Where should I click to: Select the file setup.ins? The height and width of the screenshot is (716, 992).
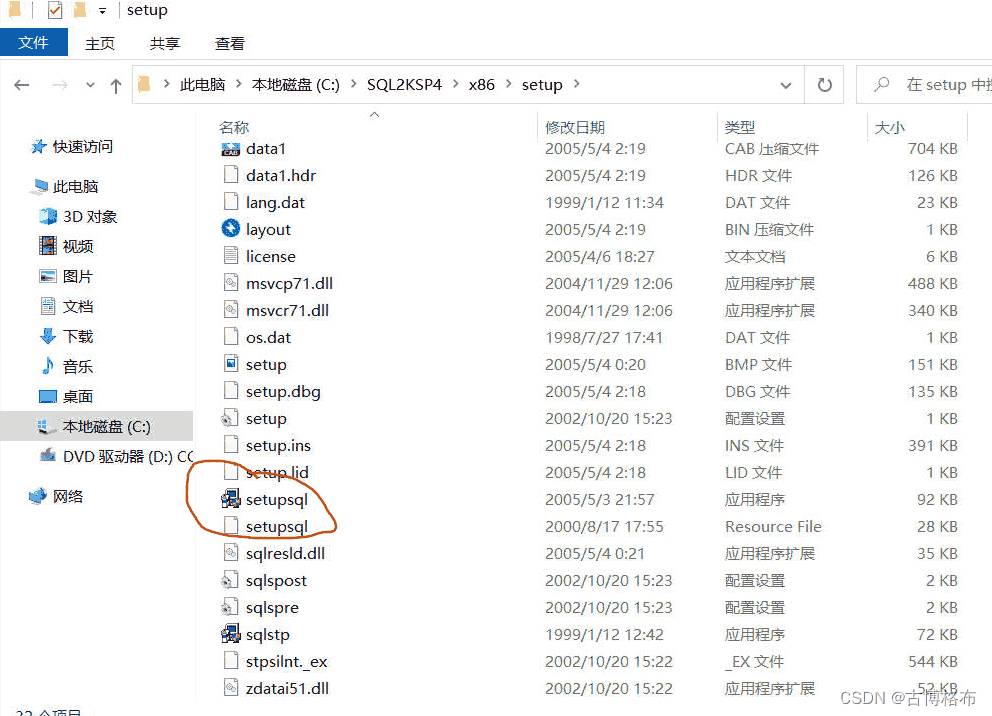278,445
